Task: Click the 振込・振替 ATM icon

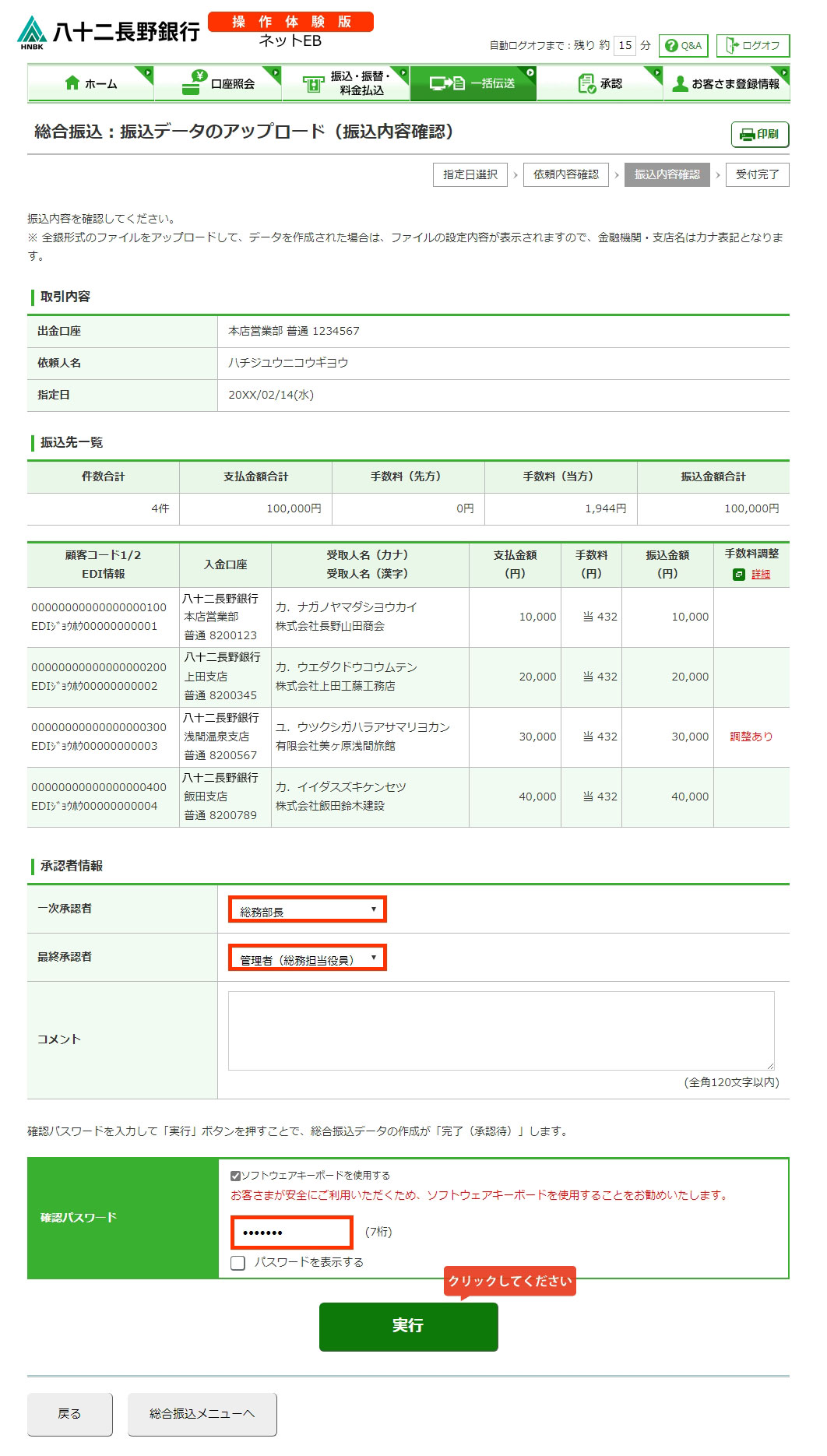Action: [x=313, y=84]
